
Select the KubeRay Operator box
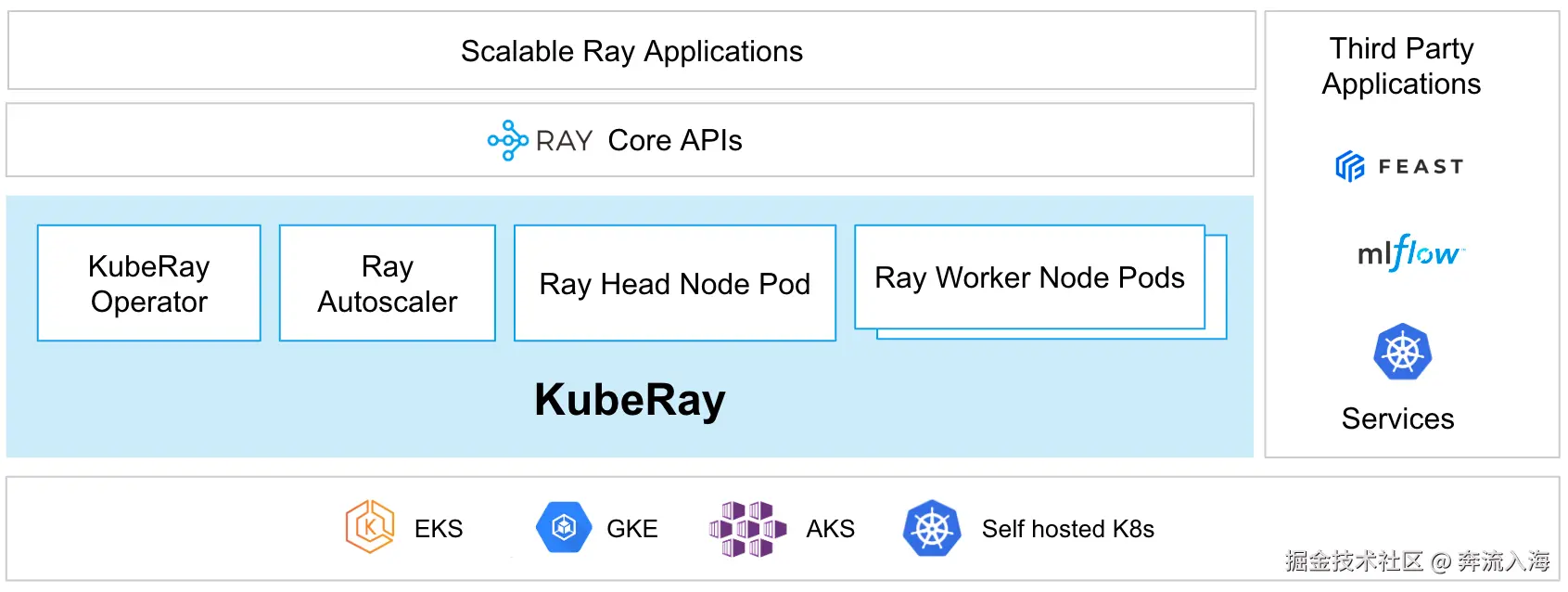click(x=149, y=283)
